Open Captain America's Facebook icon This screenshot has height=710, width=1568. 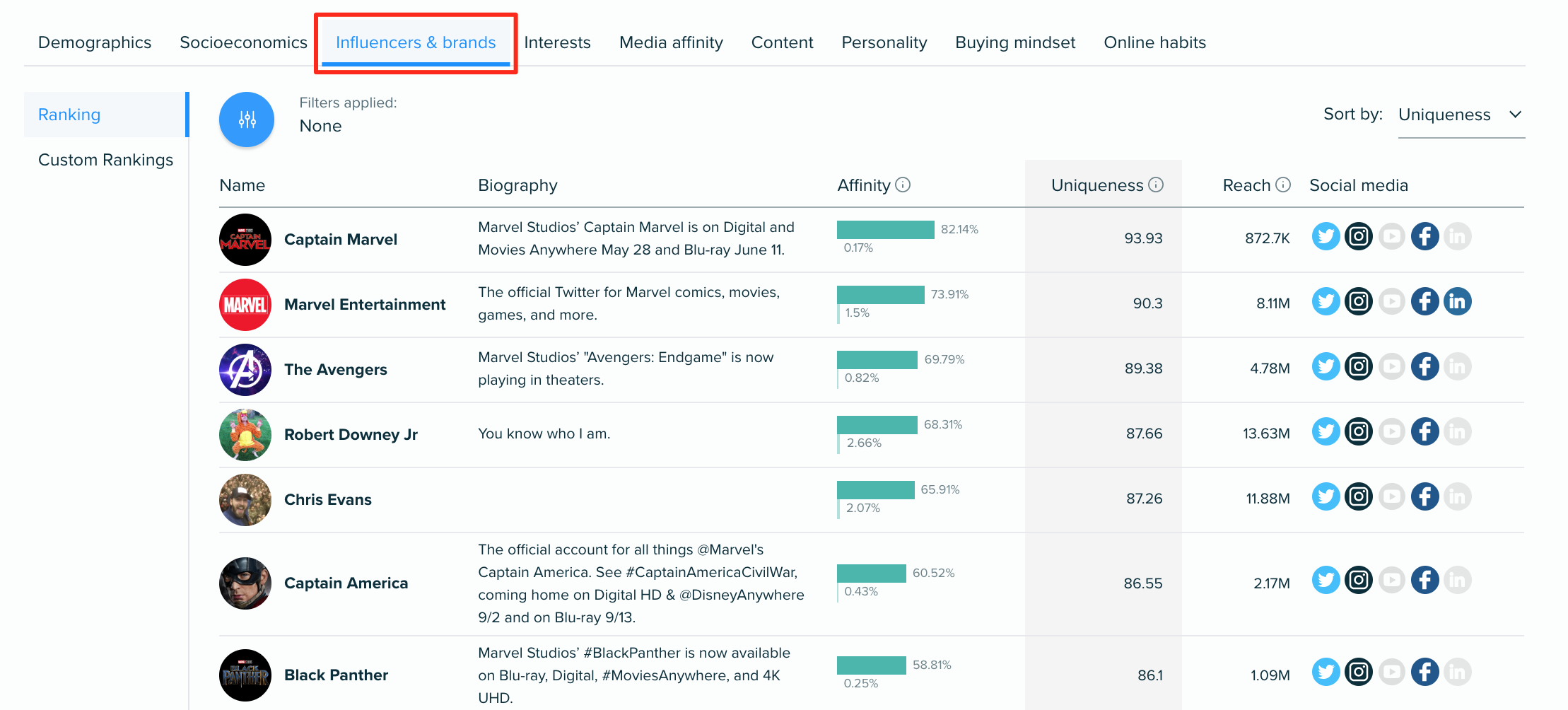tap(1425, 580)
